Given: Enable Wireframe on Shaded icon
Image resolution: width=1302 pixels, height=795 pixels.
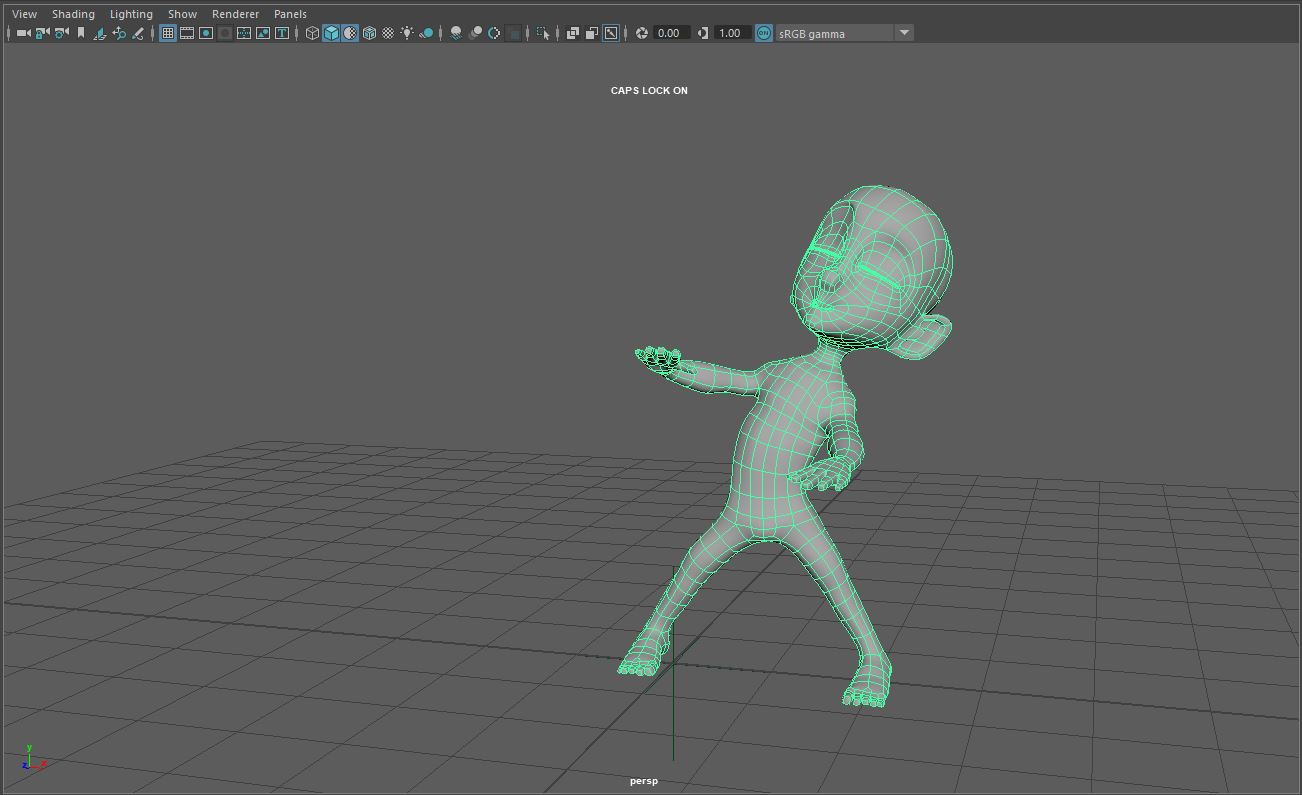Looking at the screenshot, I should click(x=369, y=33).
